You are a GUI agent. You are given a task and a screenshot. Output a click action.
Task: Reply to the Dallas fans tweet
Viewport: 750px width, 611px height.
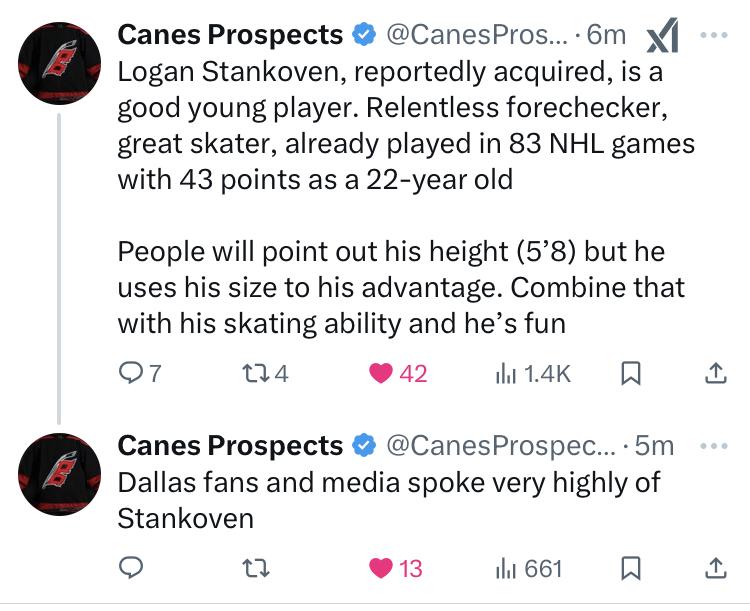131,569
